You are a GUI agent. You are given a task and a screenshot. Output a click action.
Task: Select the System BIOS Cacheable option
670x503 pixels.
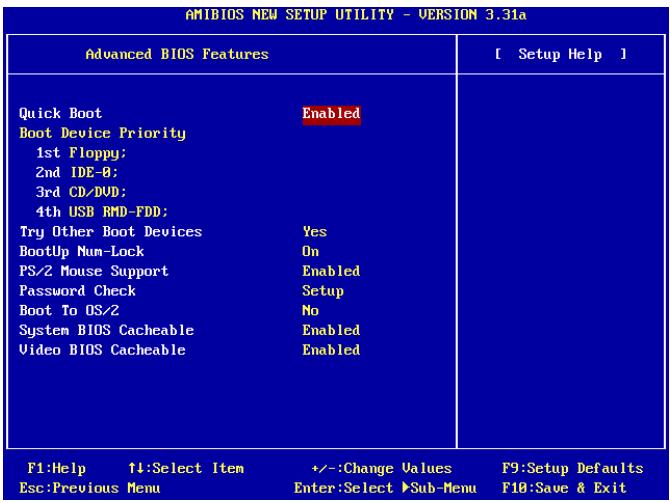click(x=106, y=331)
